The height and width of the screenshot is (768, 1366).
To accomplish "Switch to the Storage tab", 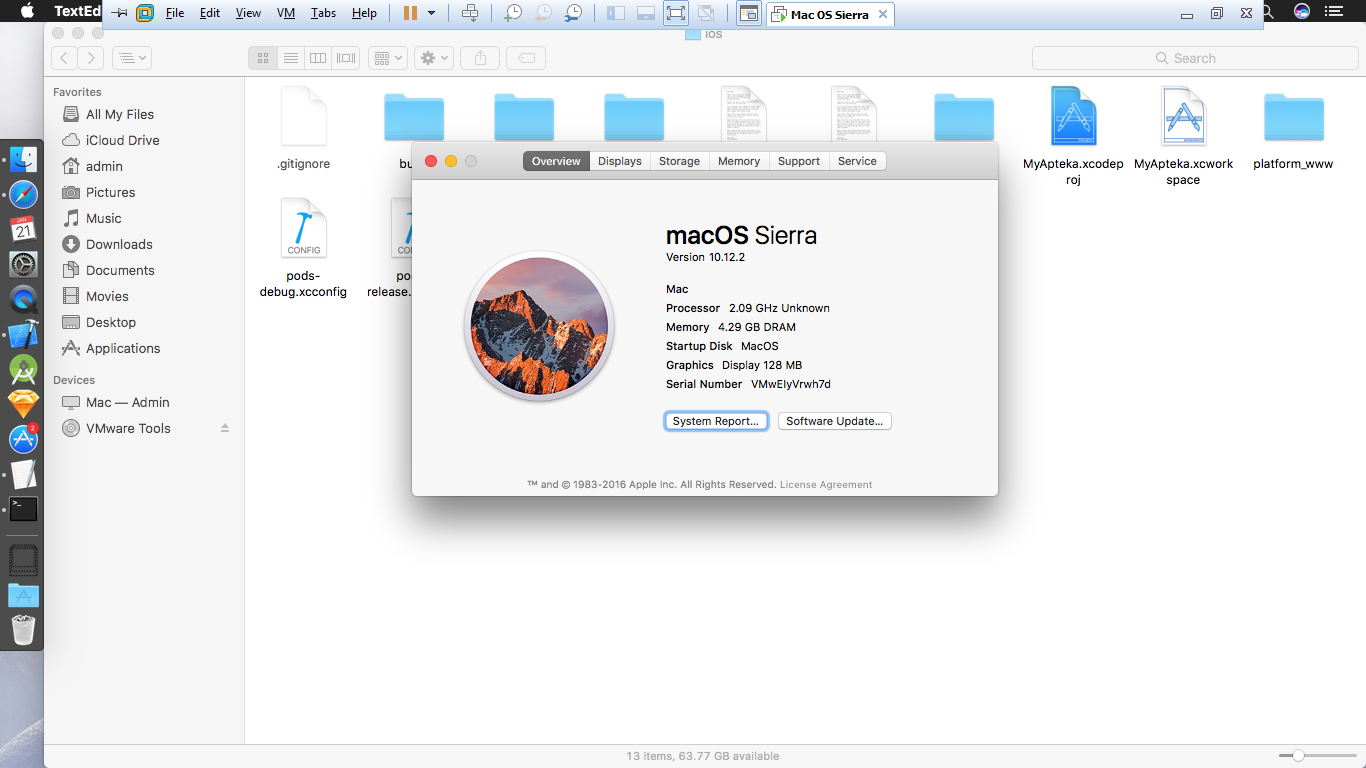I will point(679,161).
